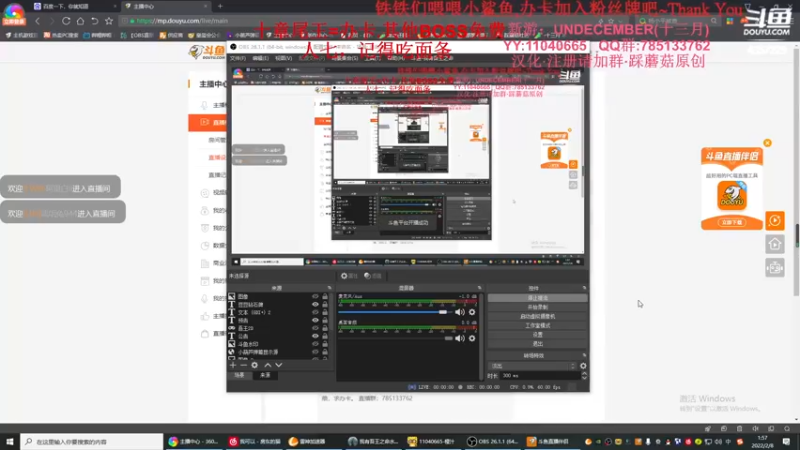Open a new browser tab

(x=220, y=6)
